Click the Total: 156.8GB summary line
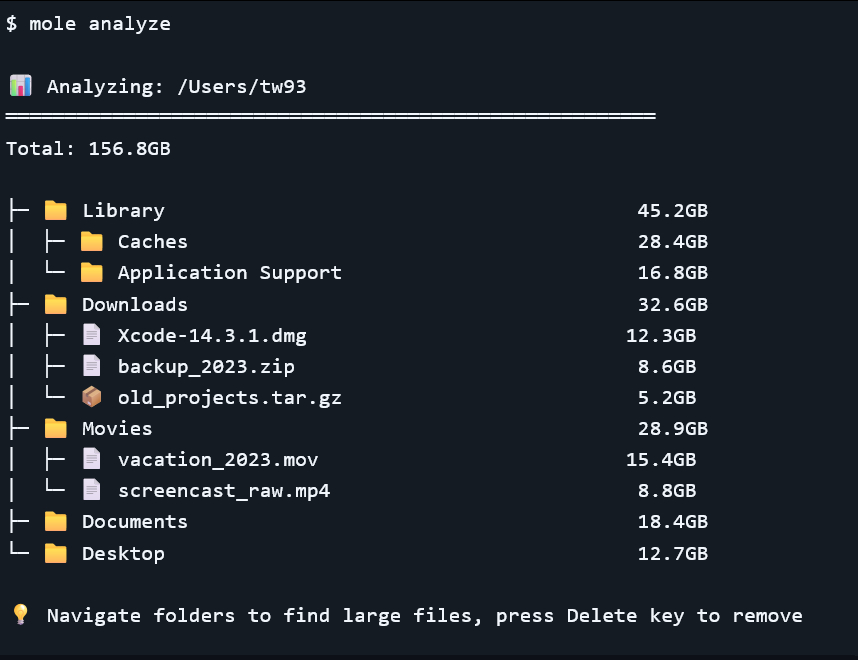Screen dimensions: 858x660 [x=88, y=149]
